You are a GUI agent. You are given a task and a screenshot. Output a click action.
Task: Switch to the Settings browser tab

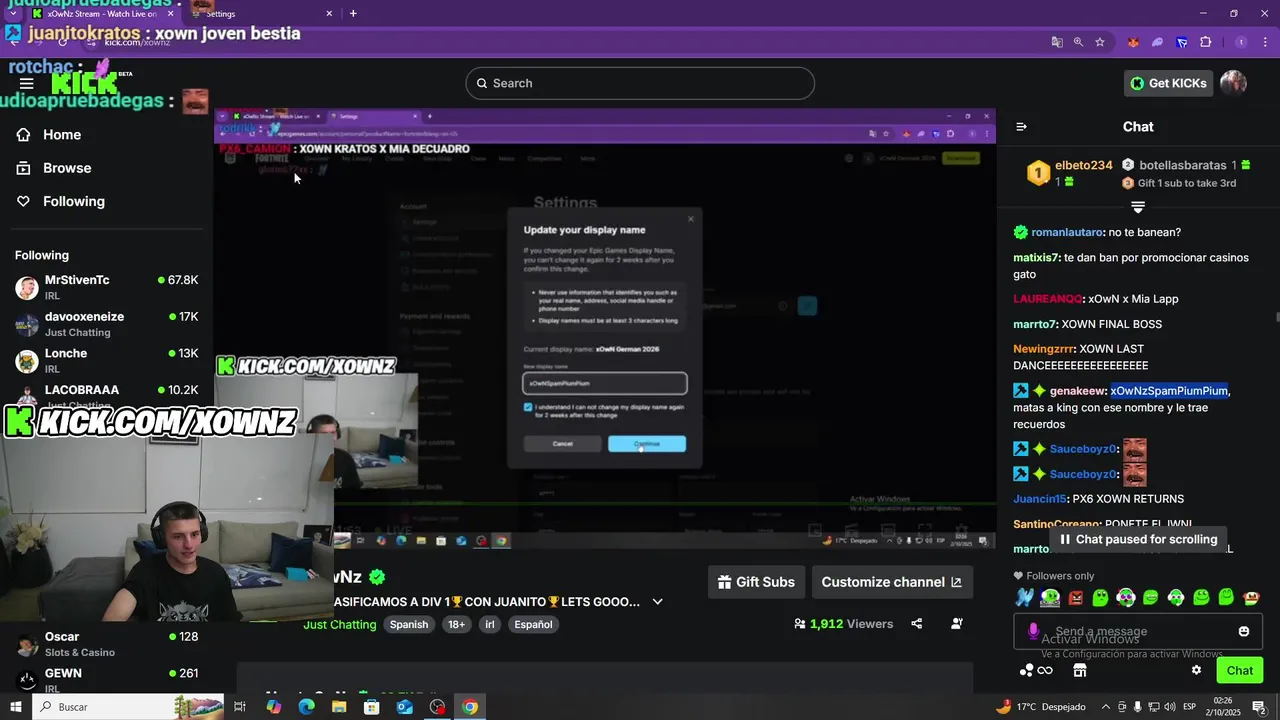(x=260, y=14)
